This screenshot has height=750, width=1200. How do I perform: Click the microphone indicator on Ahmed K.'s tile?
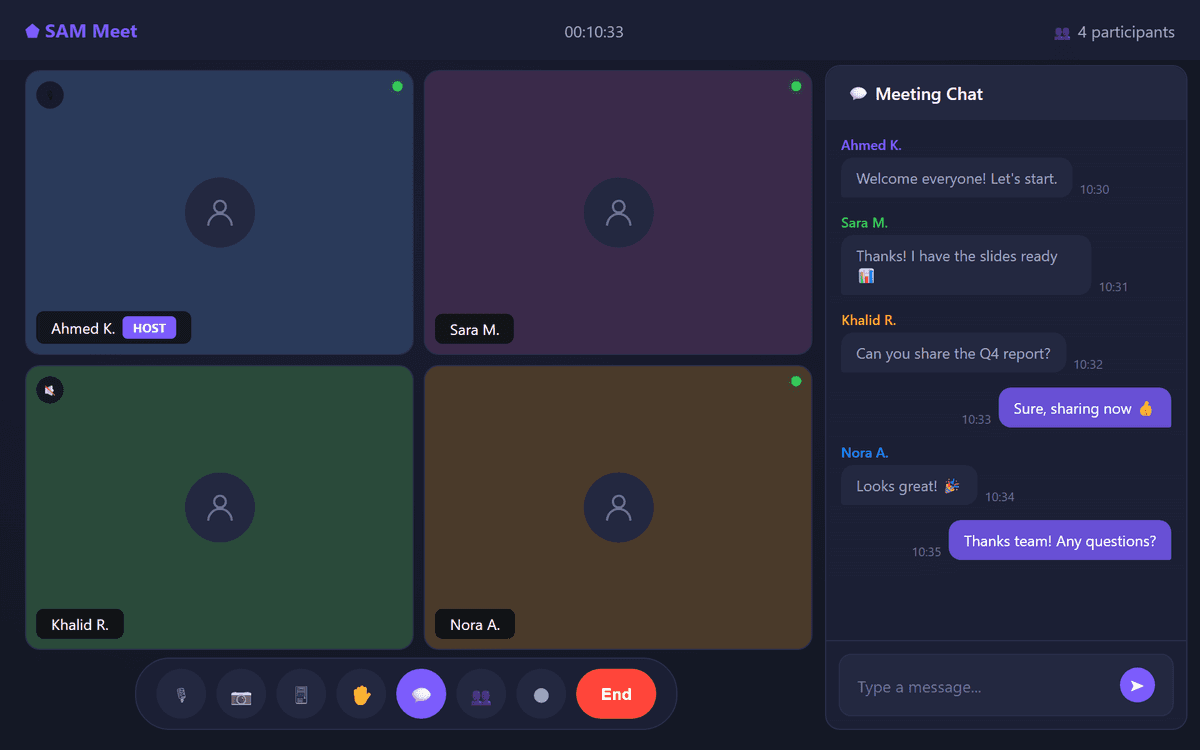click(x=50, y=95)
